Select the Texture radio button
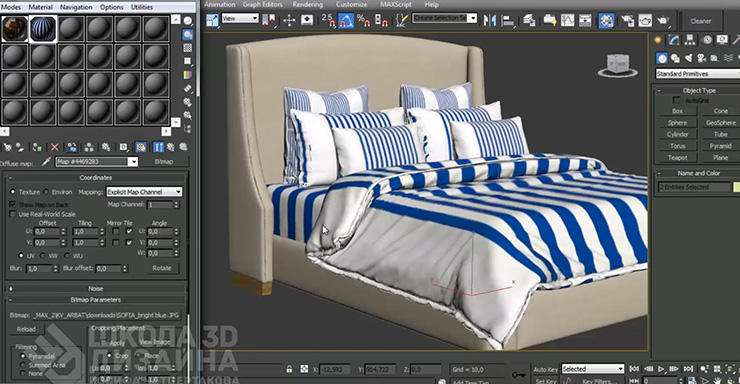Viewport: 740px width, 384px height. (13, 192)
